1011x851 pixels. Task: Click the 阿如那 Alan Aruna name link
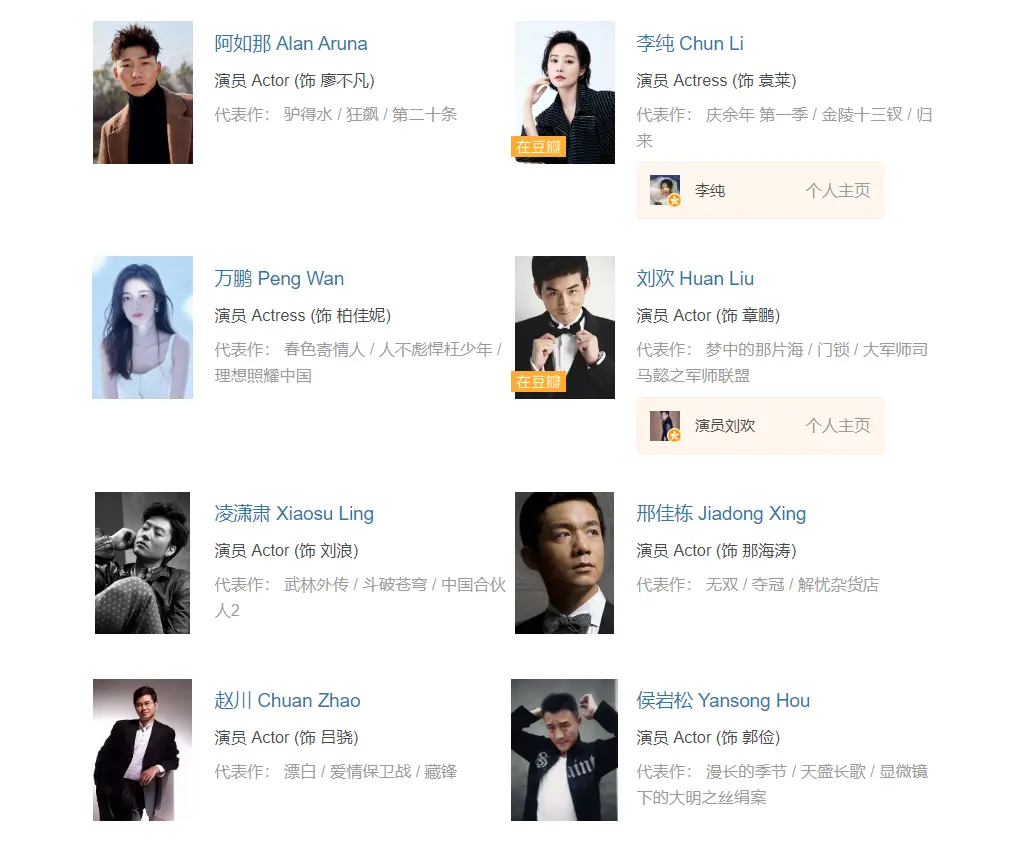[291, 43]
